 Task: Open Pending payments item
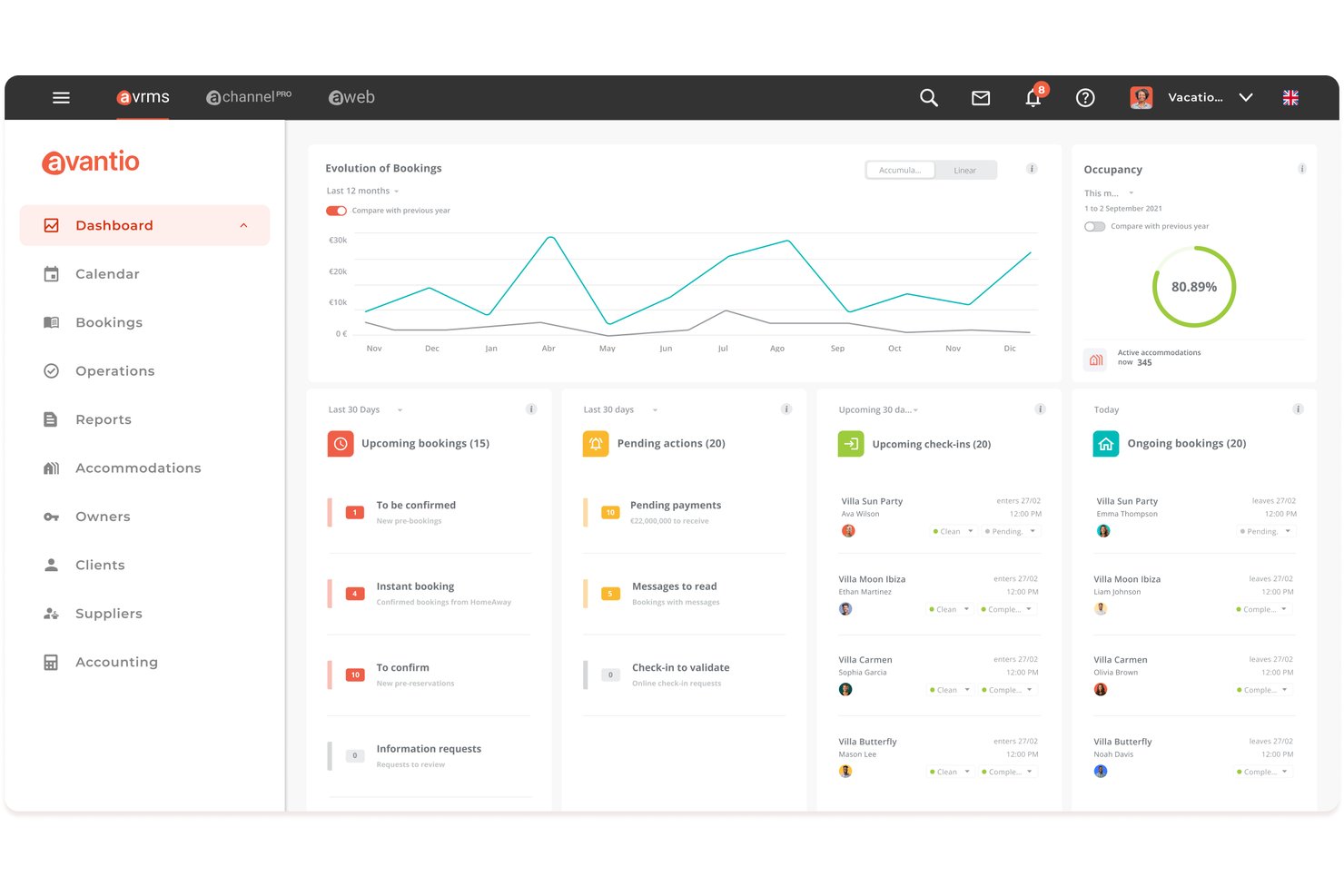685,513
